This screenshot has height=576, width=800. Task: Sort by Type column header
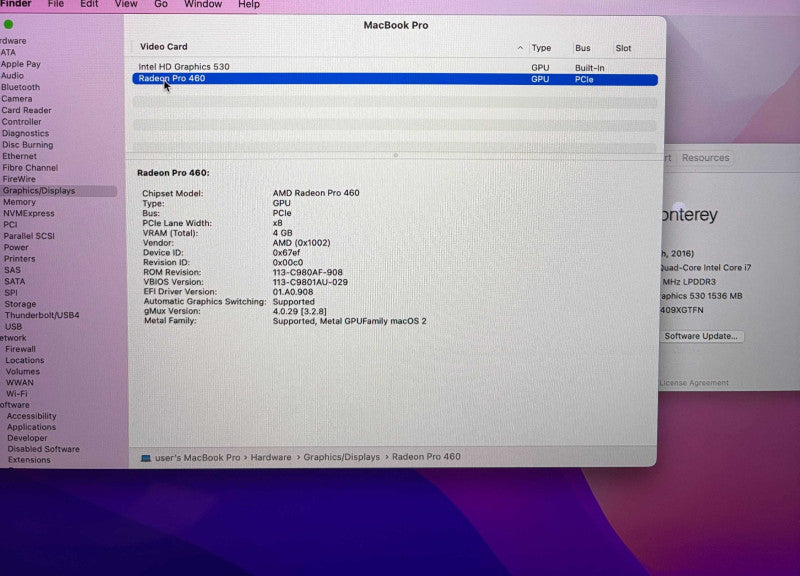(541, 48)
